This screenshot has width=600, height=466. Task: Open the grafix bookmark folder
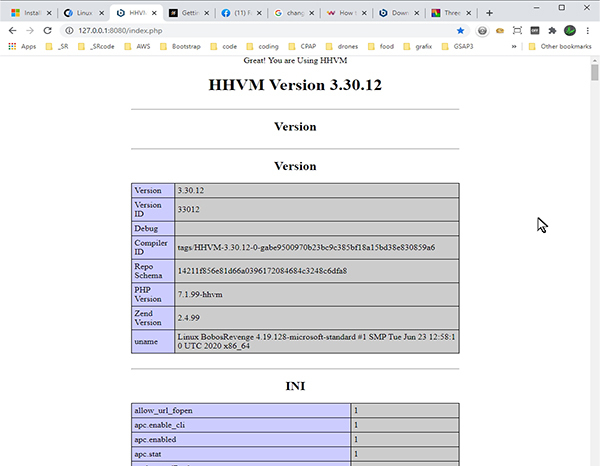[x=418, y=46]
